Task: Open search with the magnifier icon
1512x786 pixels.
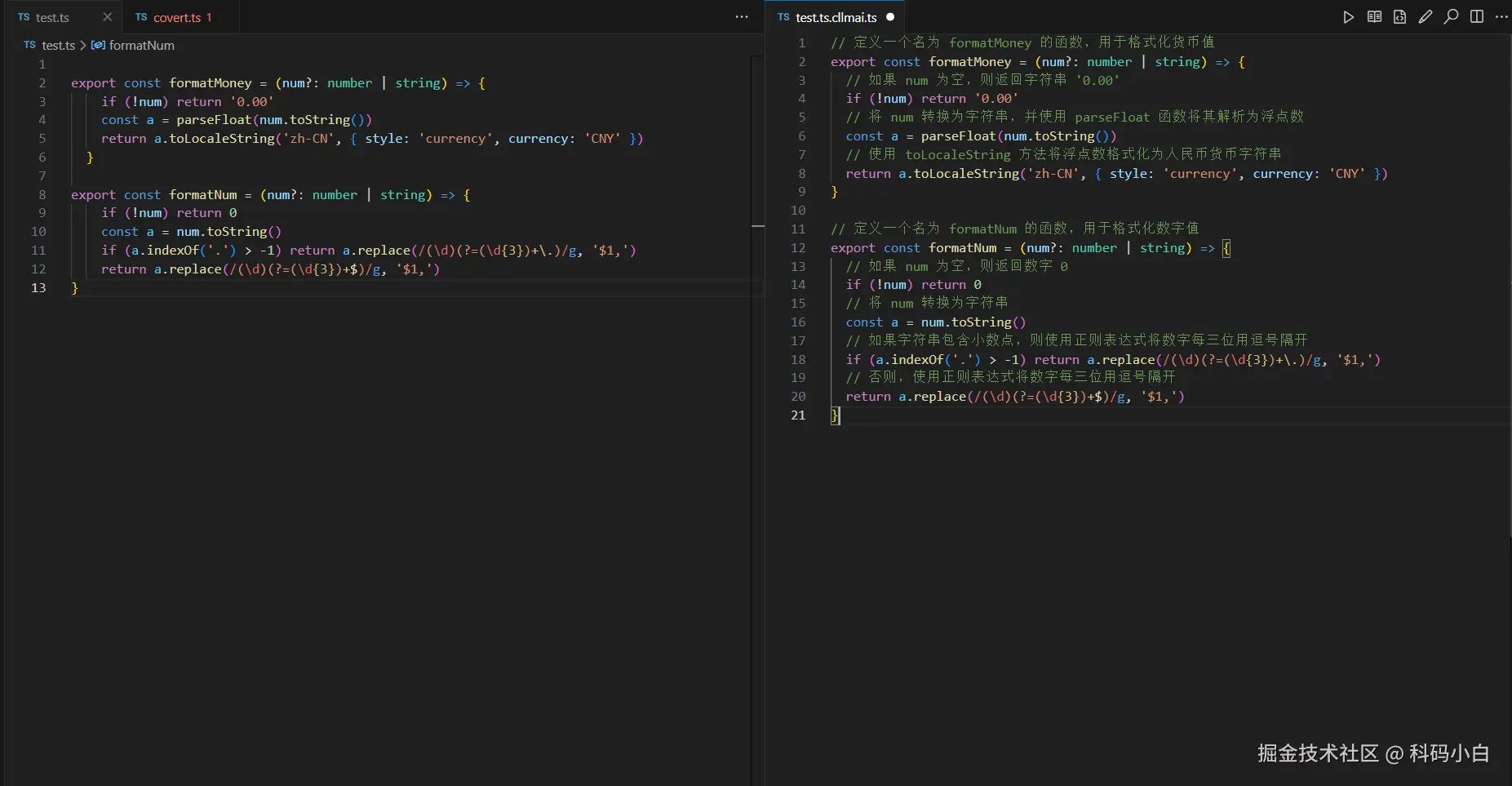Action: tap(1451, 17)
